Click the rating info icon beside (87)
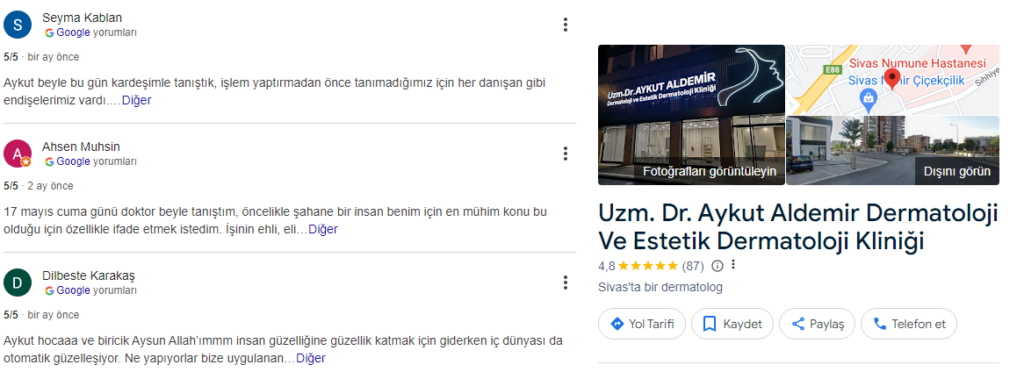 717,266
